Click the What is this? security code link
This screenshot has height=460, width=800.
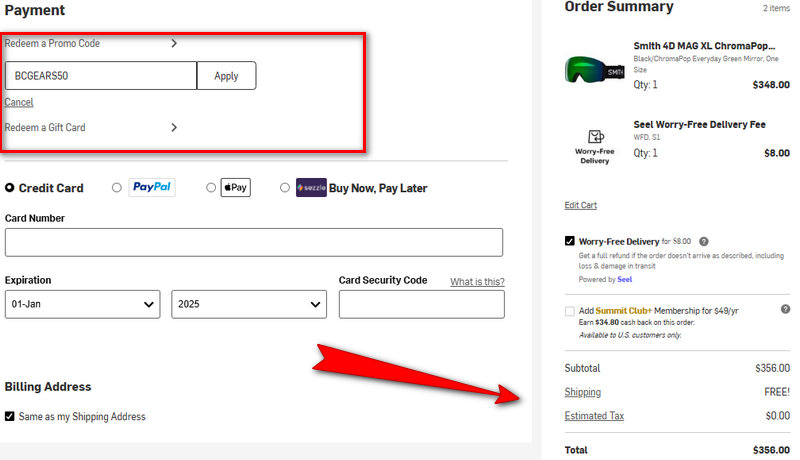pyautogui.click(x=477, y=282)
